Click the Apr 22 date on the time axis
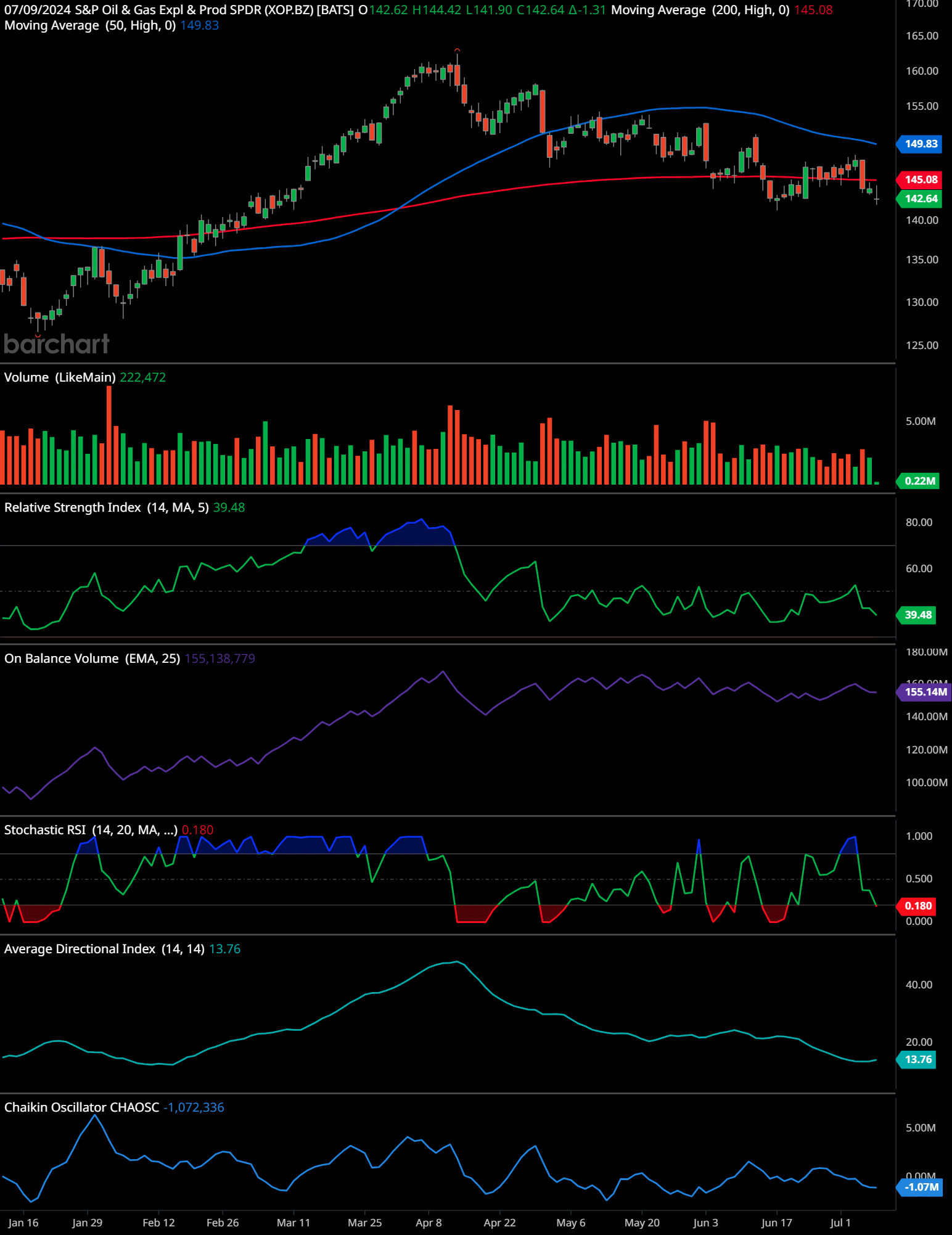 (500, 1223)
